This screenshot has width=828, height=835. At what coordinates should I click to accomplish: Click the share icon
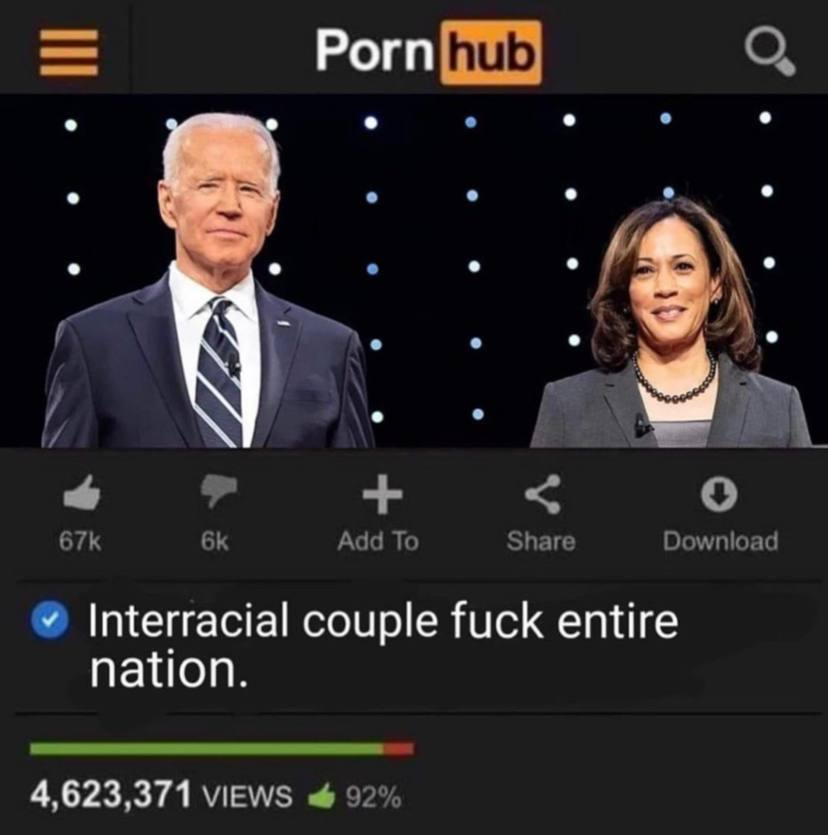click(x=543, y=494)
